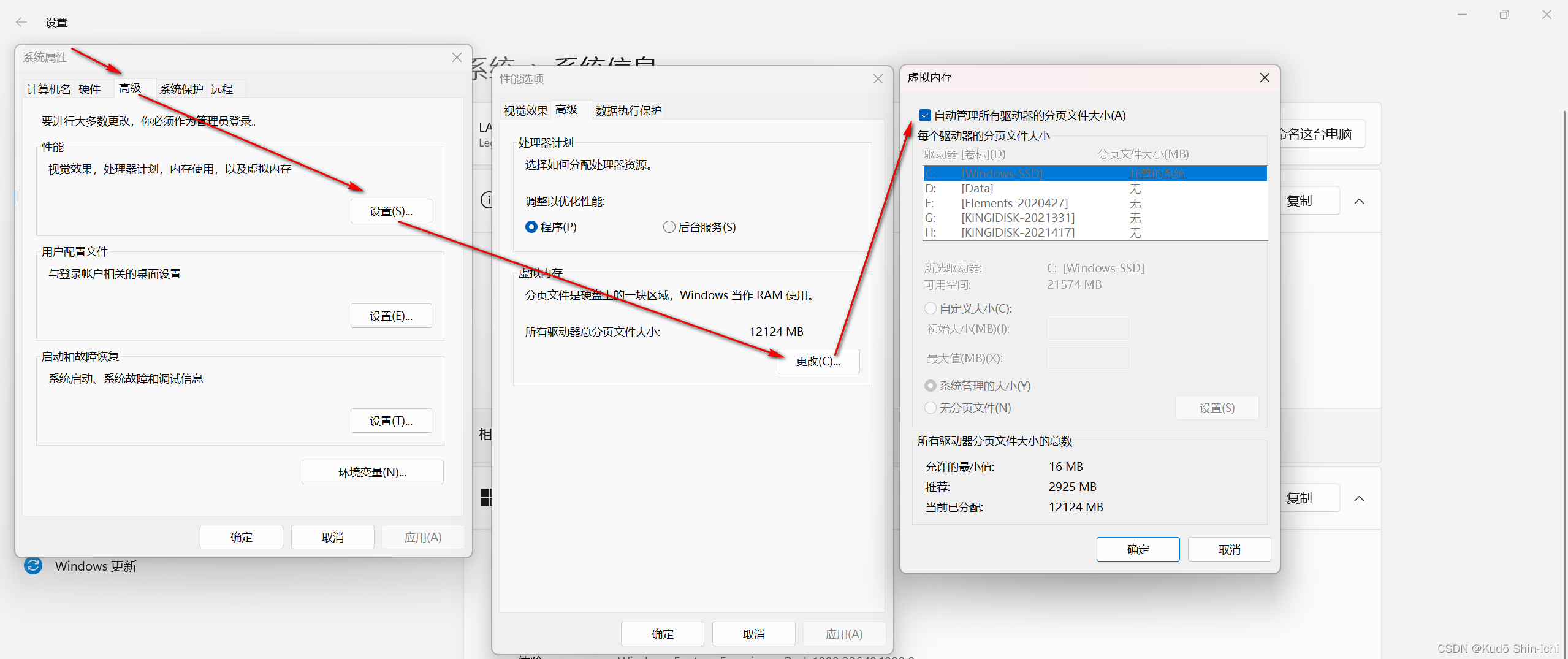Click the 最大值(MB) input field
Screen dimensions: 1568x659
1089,358
